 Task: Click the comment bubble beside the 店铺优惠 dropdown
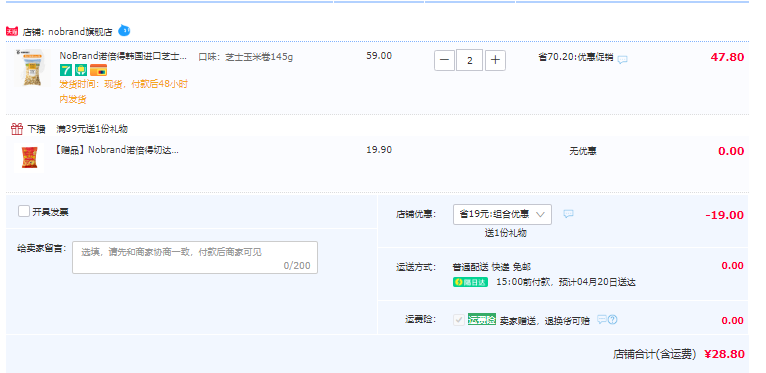[x=568, y=214]
